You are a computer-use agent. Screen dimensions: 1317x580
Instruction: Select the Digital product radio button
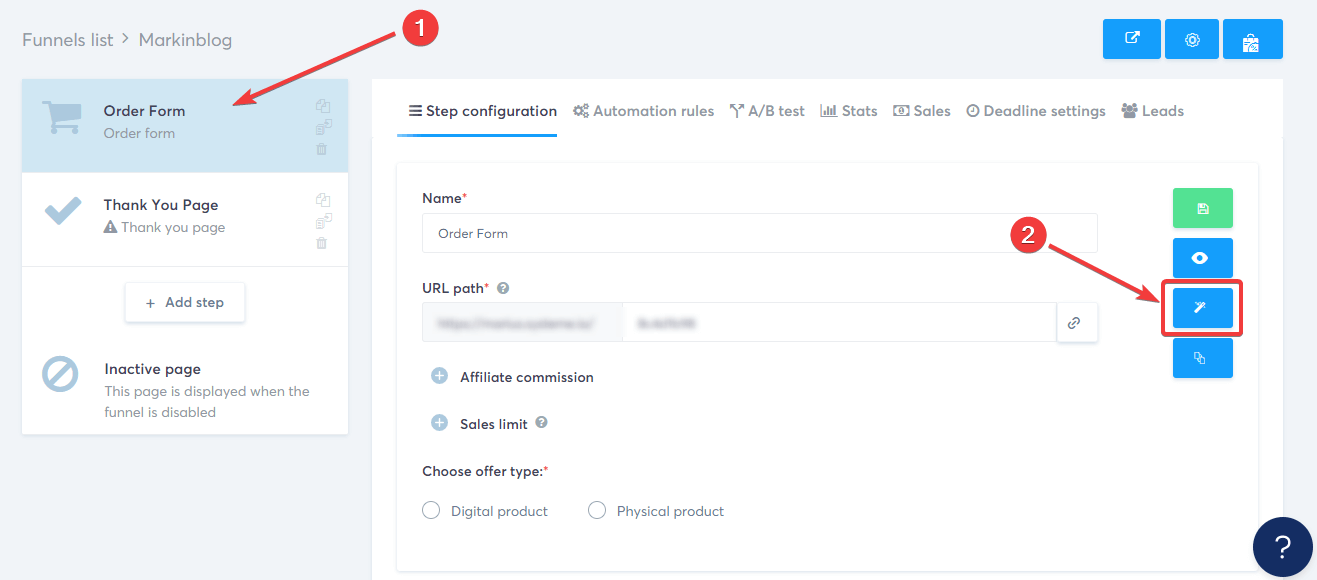(431, 510)
